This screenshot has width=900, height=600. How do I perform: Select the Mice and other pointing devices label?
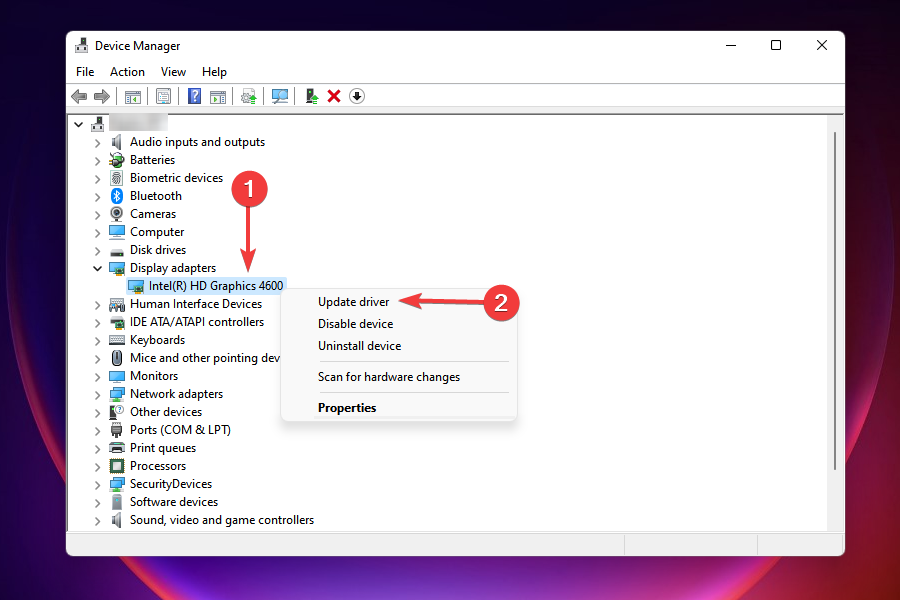[205, 358]
